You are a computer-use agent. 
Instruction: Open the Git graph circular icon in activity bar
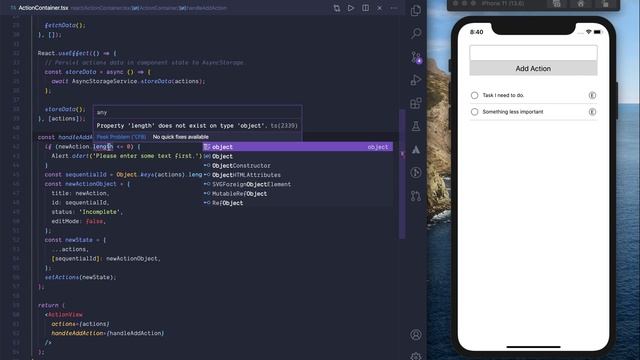(x=416, y=173)
